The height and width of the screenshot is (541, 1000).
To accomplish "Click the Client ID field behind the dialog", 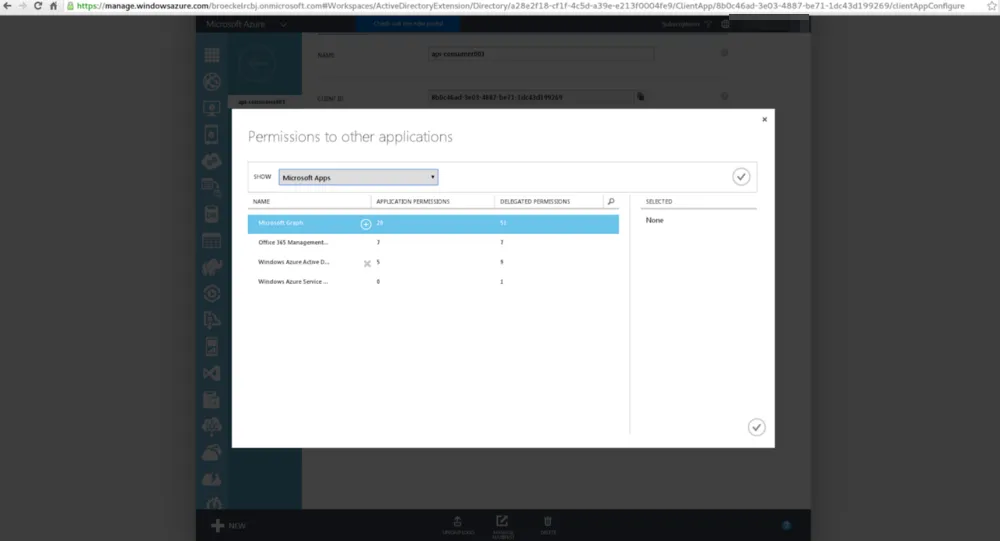I will point(531,98).
